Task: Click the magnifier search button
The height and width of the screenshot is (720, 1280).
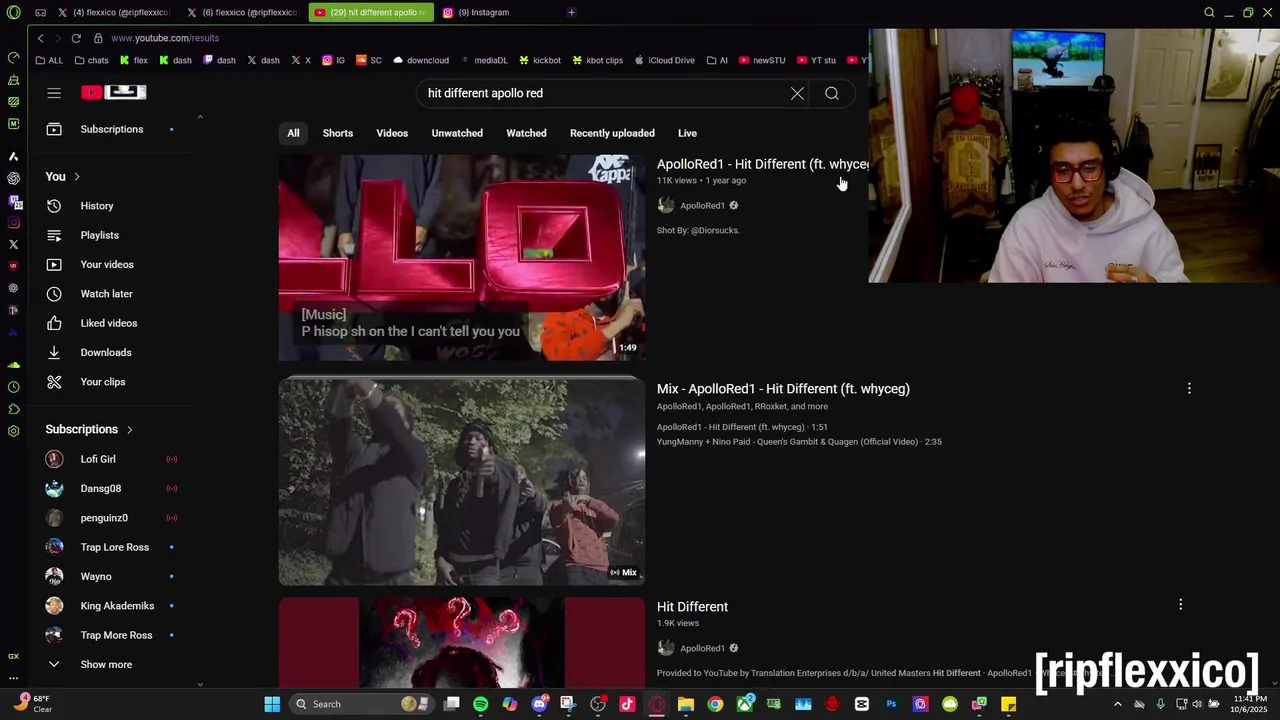Action: [832, 93]
